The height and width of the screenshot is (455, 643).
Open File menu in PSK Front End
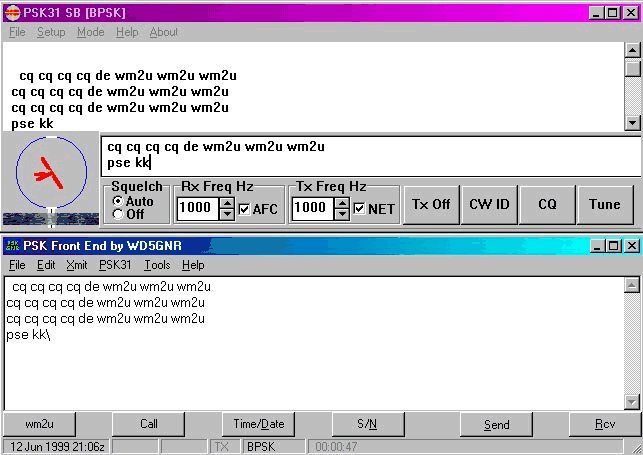(17, 265)
